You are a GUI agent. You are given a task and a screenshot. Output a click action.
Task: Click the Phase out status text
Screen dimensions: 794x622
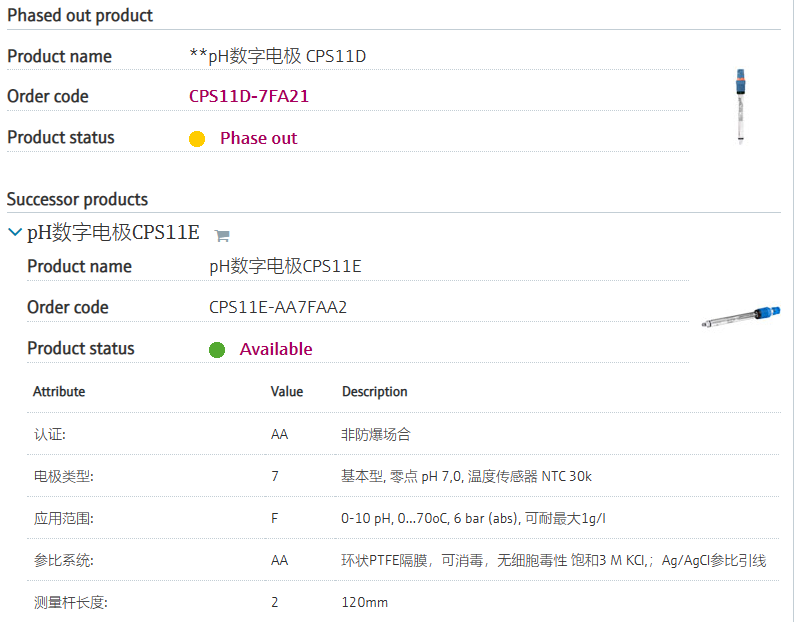point(258,138)
